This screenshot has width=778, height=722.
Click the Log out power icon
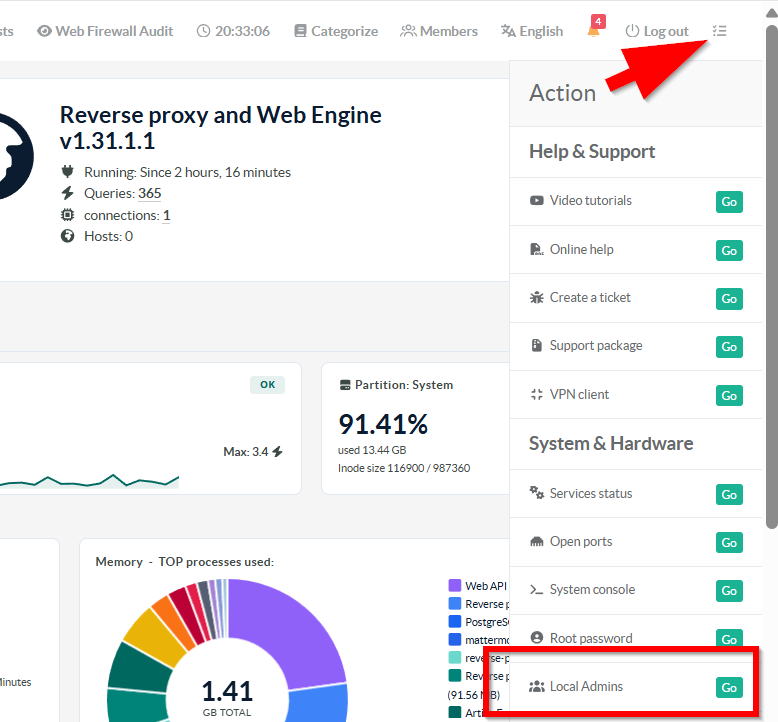point(632,31)
